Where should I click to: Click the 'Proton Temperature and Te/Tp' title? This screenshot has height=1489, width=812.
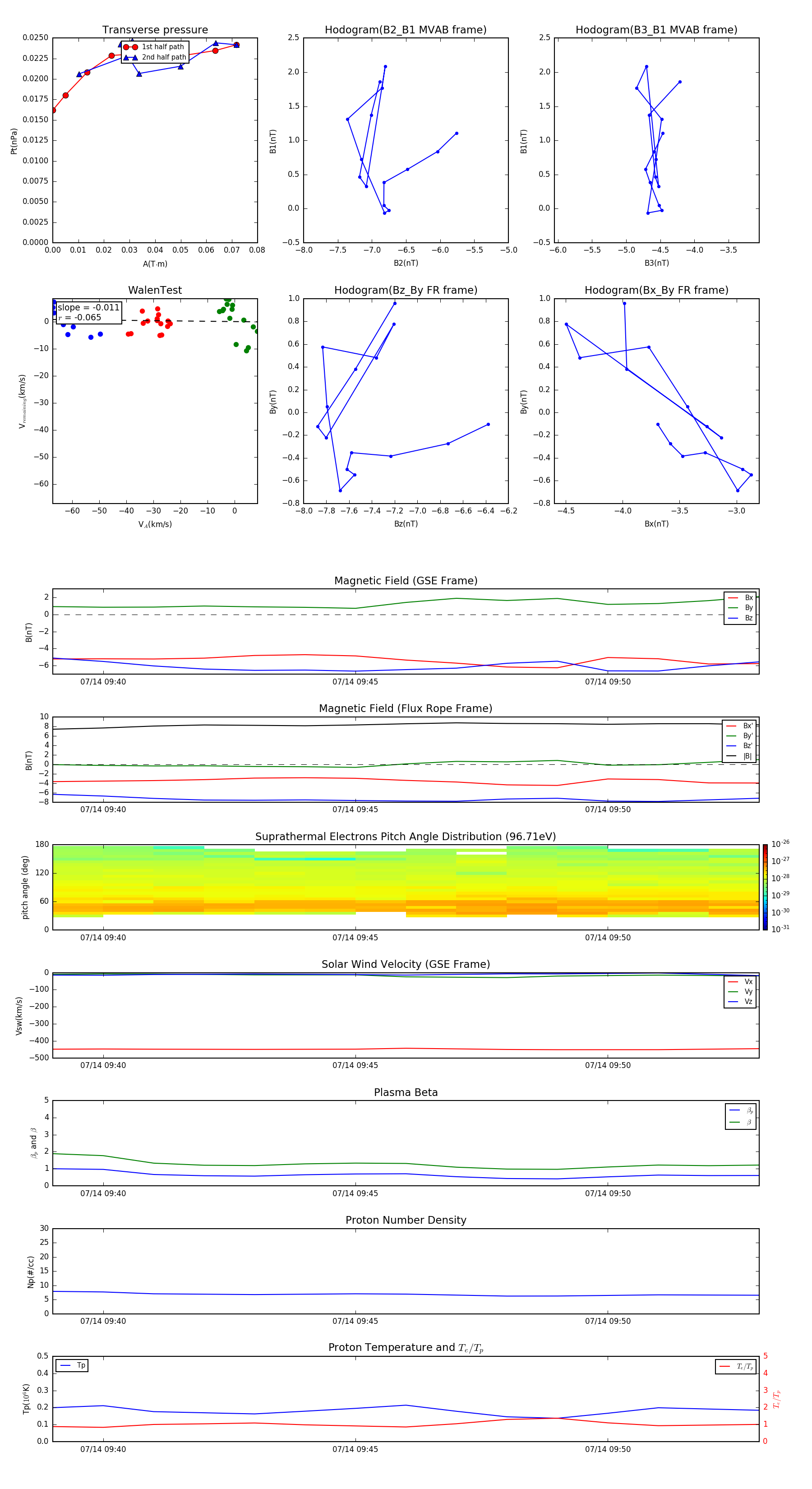tap(406, 1348)
